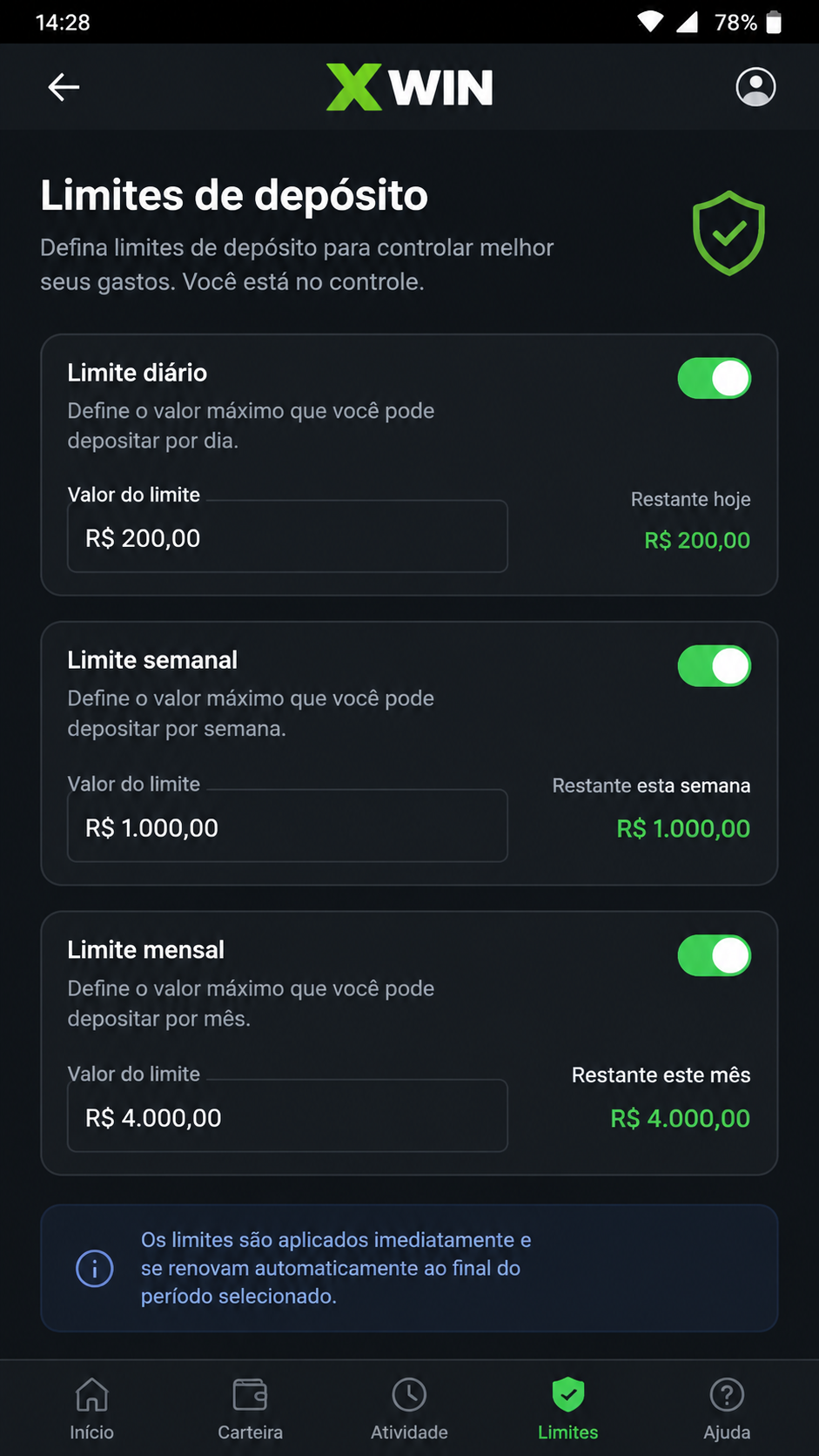The height and width of the screenshot is (1456, 819).
Task: Open the user profile icon
Action: (x=755, y=87)
